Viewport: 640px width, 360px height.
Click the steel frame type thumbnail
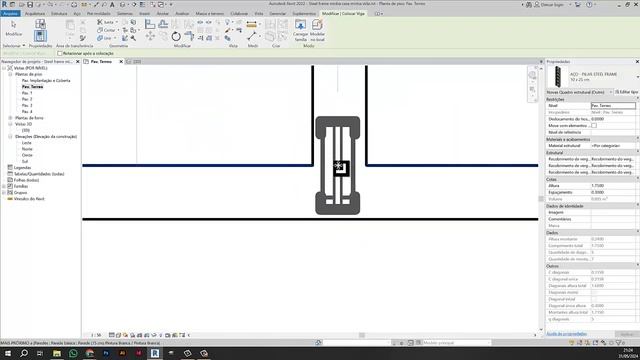pyautogui.click(x=557, y=77)
